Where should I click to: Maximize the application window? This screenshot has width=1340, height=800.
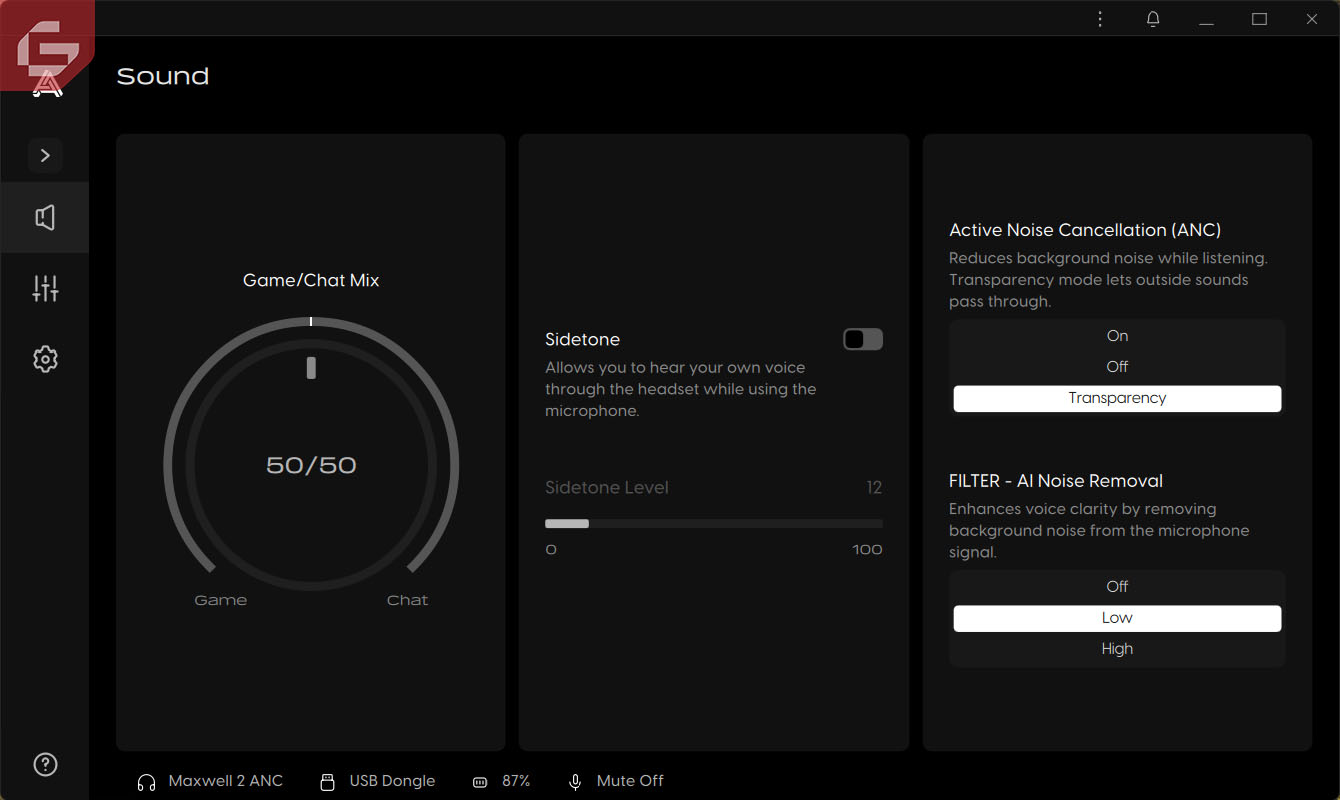[1259, 19]
